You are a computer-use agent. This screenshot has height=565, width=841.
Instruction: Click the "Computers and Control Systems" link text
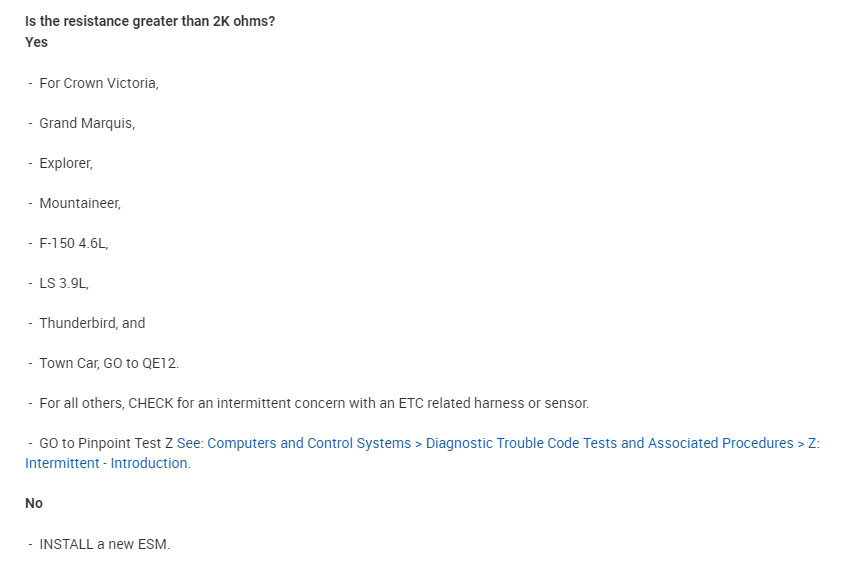pyautogui.click(x=309, y=443)
